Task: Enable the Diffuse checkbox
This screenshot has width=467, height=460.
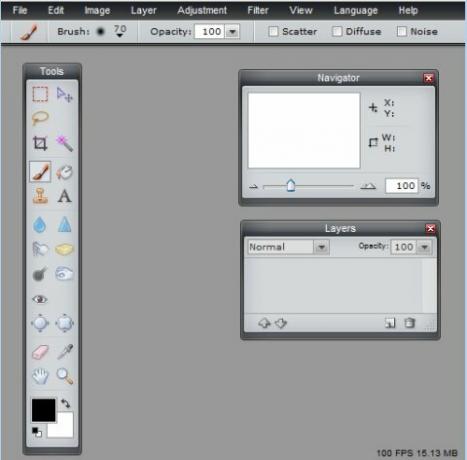Action: (337, 31)
